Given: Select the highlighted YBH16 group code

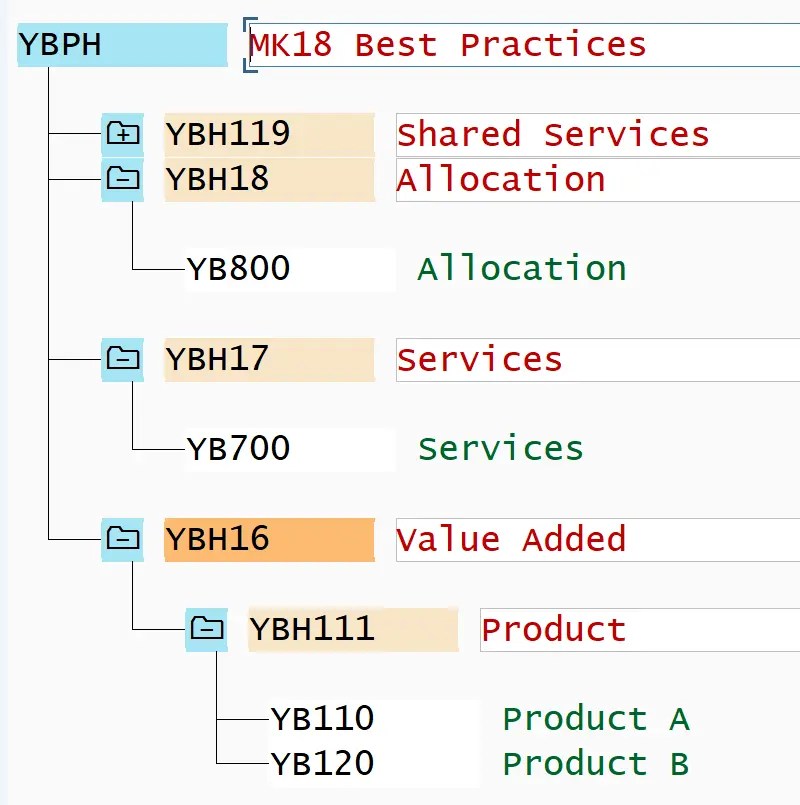Looking at the screenshot, I should click(270, 540).
